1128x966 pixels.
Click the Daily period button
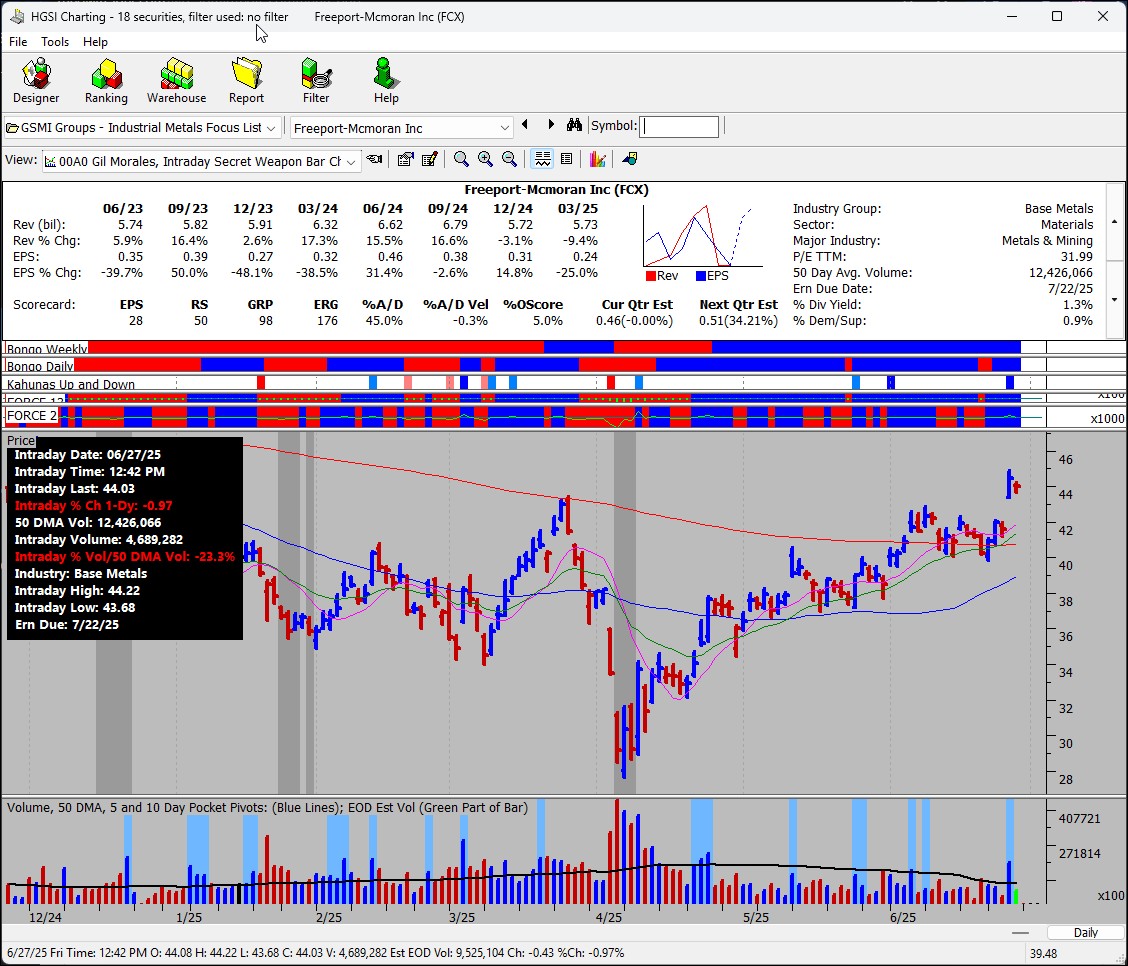[x=1086, y=932]
